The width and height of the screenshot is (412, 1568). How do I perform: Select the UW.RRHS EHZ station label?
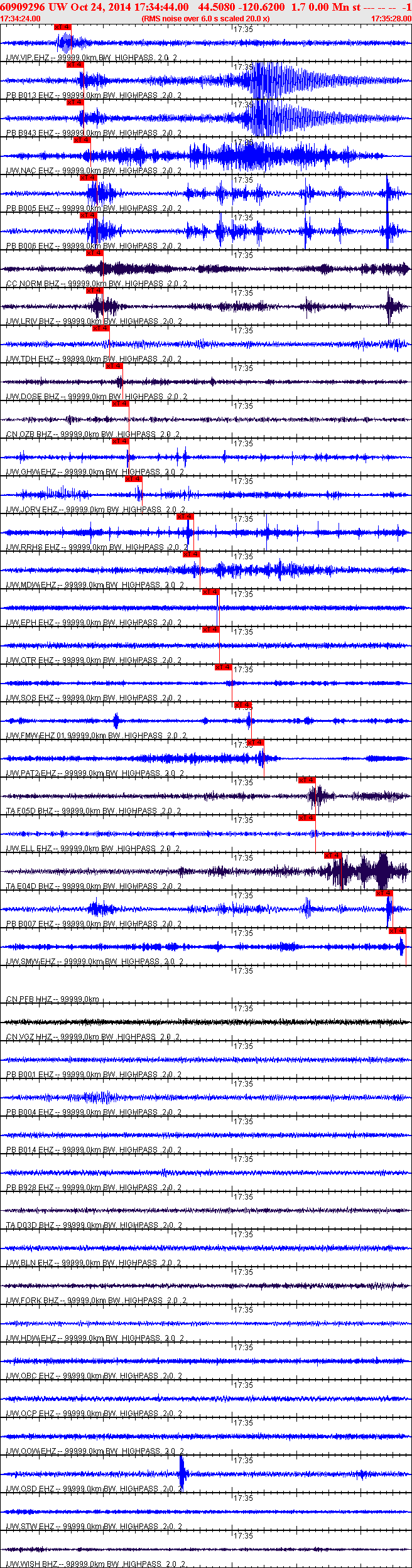(97, 547)
